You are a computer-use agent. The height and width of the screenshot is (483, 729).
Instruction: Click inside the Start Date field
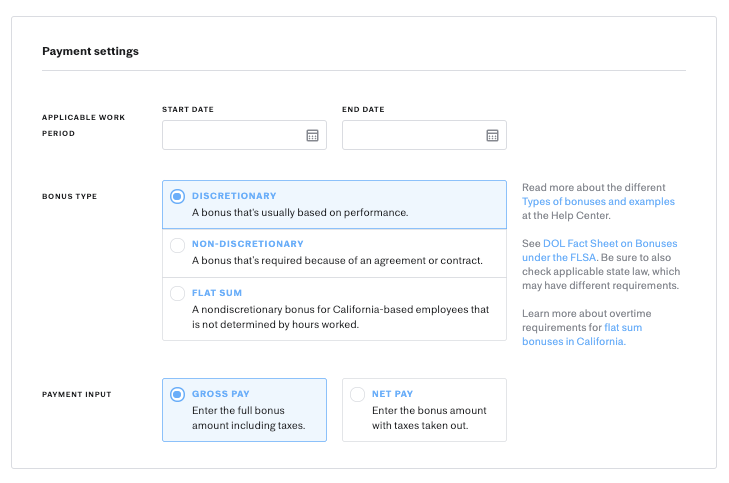pyautogui.click(x=244, y=135)
